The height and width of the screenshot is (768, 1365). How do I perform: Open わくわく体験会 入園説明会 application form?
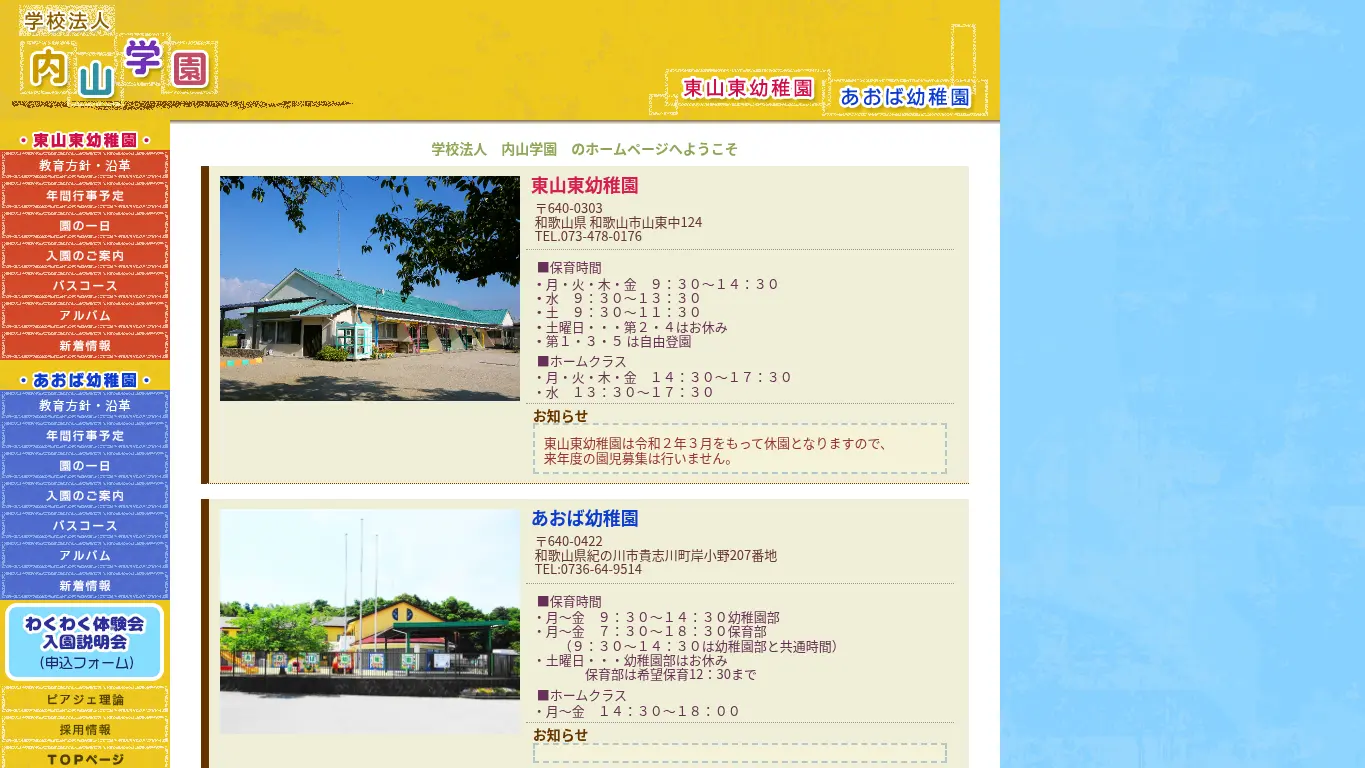(x=85, y=642)
